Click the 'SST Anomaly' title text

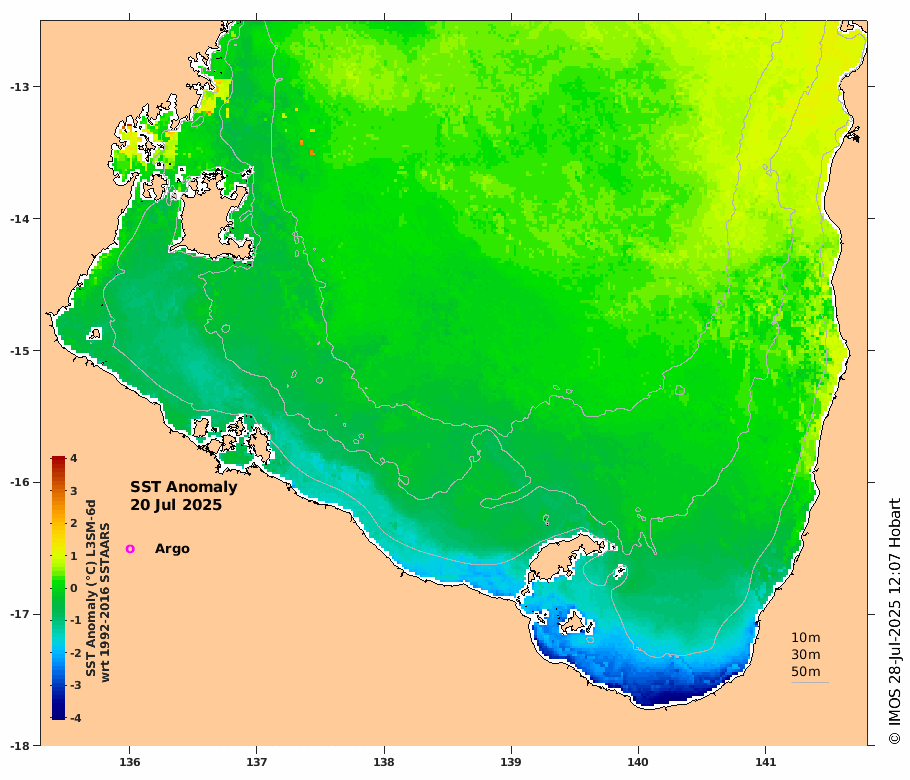click(x=184, y=488)
